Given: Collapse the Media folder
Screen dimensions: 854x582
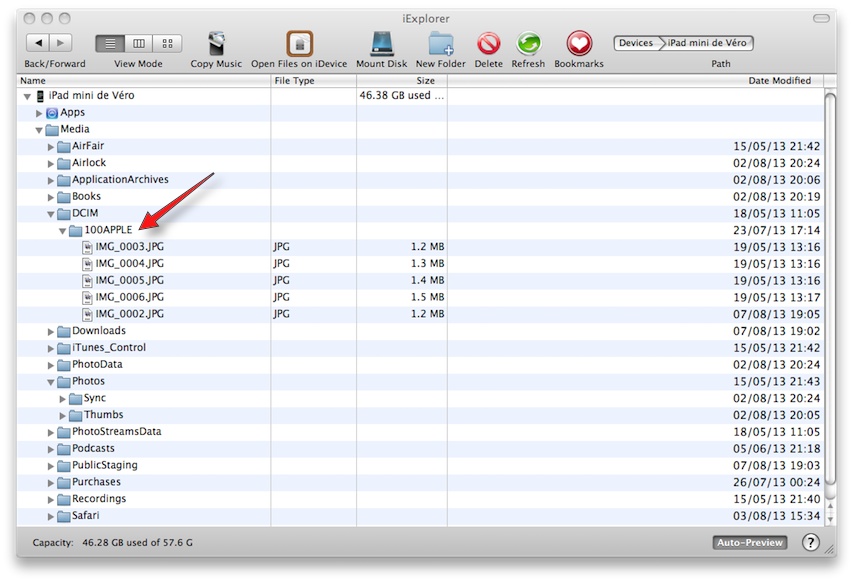Looking at the screenshot, I should (x=39, y=131).
